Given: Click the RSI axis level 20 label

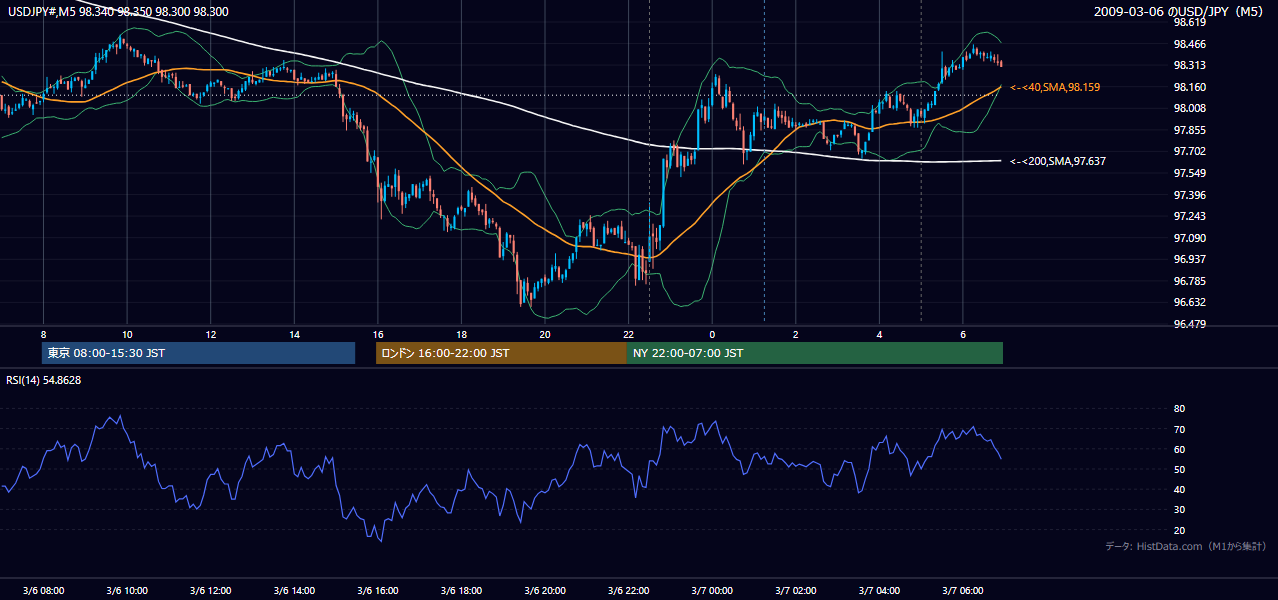Looking at the screenshot, I should click(1179, 530).
